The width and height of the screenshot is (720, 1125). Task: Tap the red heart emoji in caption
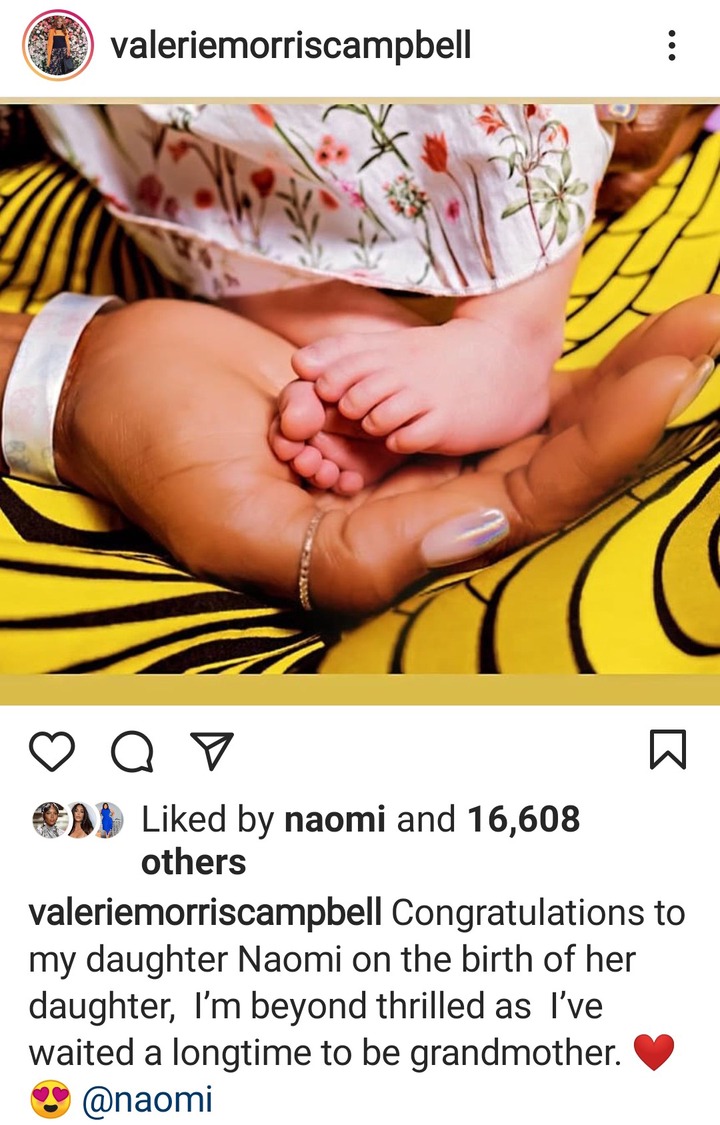[654, 1052]
